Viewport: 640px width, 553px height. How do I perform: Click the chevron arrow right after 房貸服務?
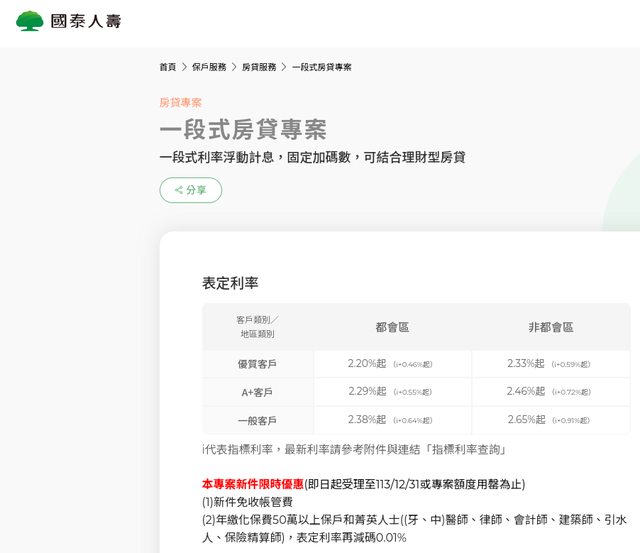point(284,67)
